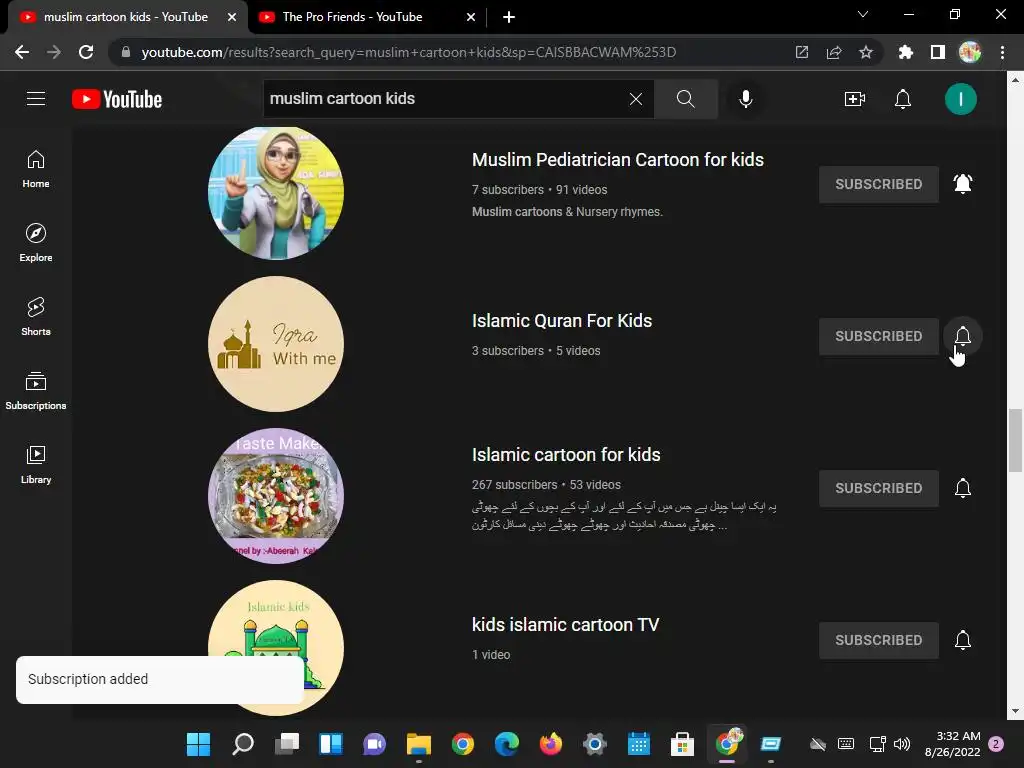Open File Explorer from taskbar
This screenshot has width=1024, height=768.
coord(419,744)
